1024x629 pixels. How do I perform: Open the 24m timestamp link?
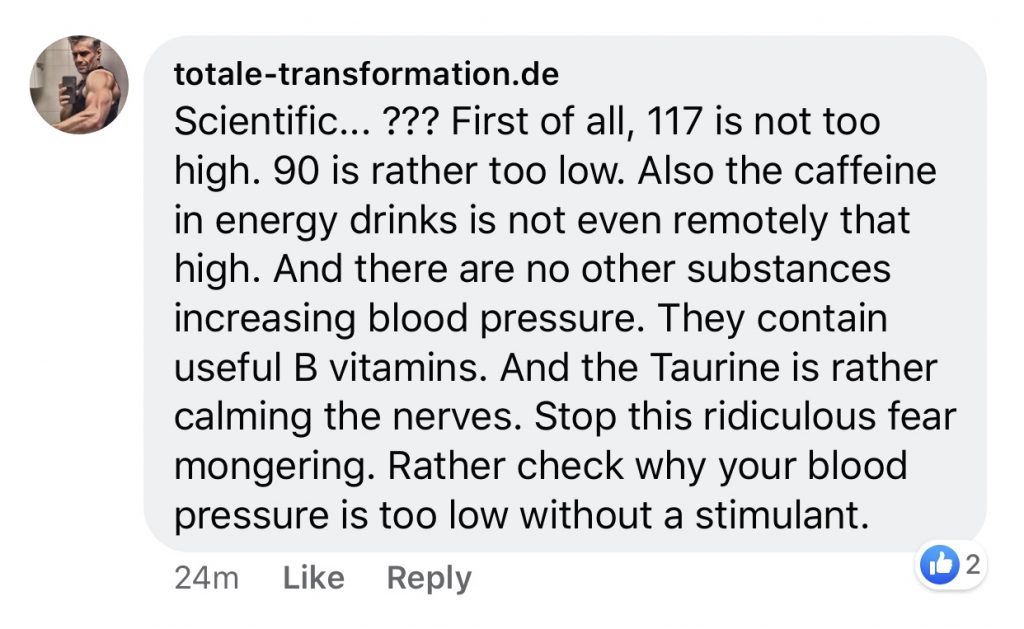pyautogui.click(x=206, y=579)
